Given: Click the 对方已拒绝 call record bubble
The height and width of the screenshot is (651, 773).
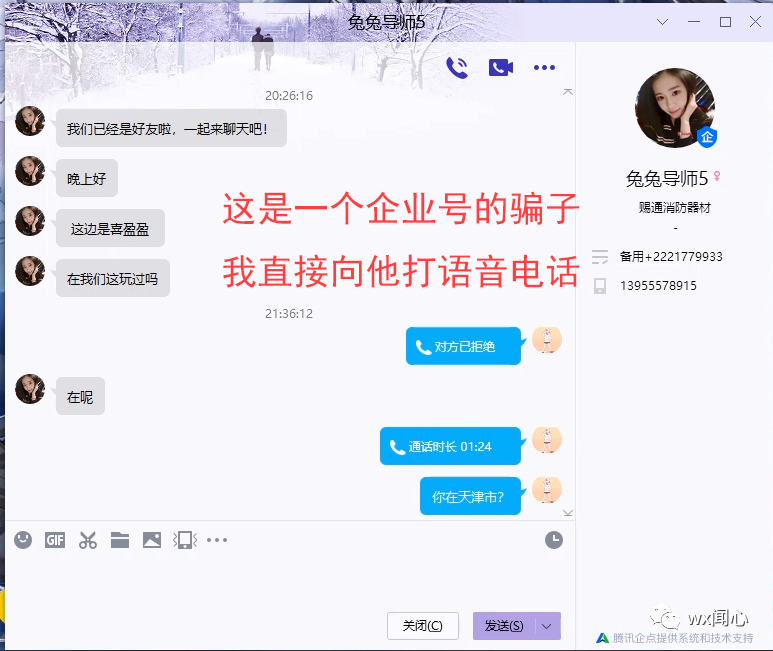Looking at the screenshot, I should (463, 346).
